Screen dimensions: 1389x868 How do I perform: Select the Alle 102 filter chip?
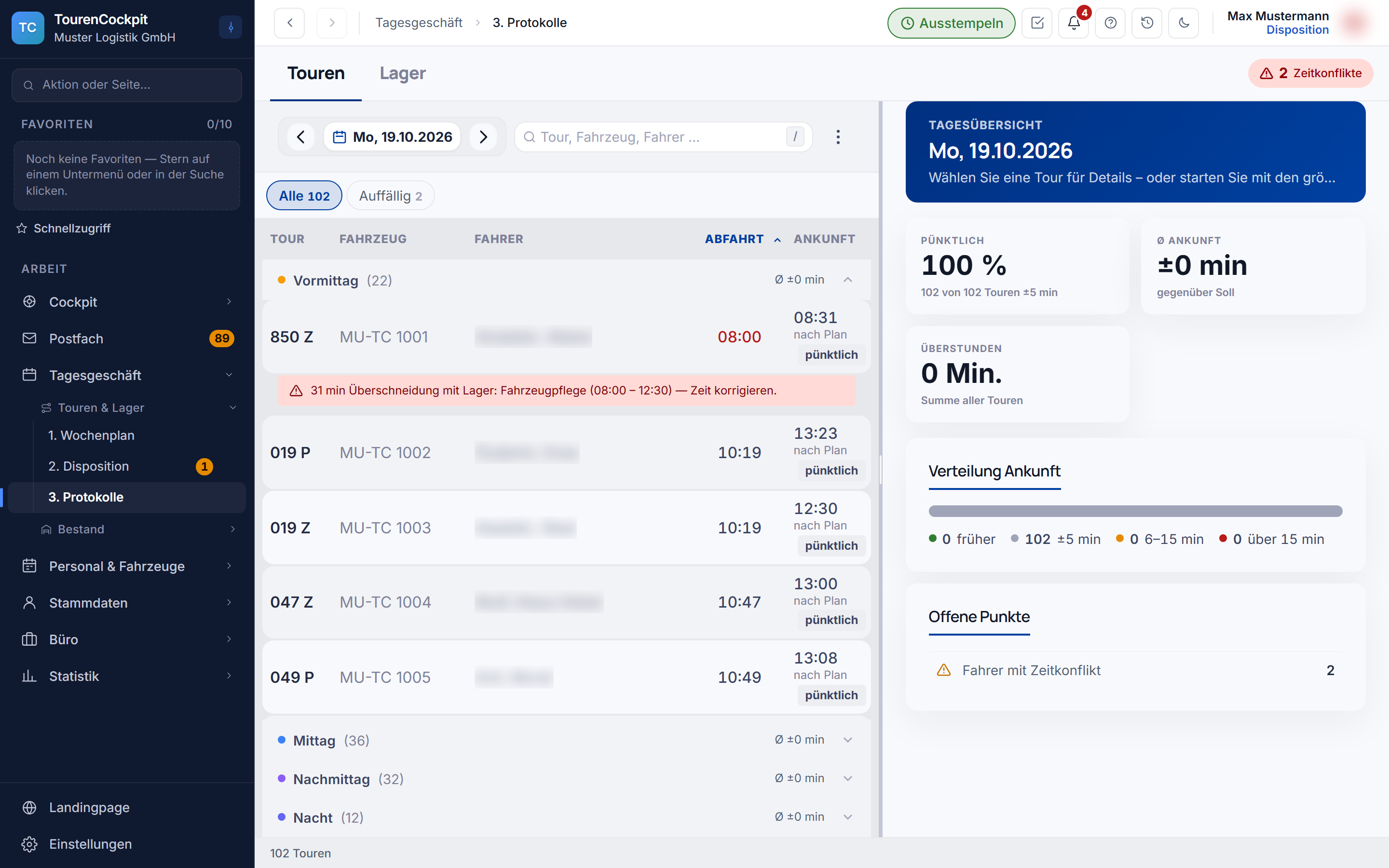tap(304, 196)
